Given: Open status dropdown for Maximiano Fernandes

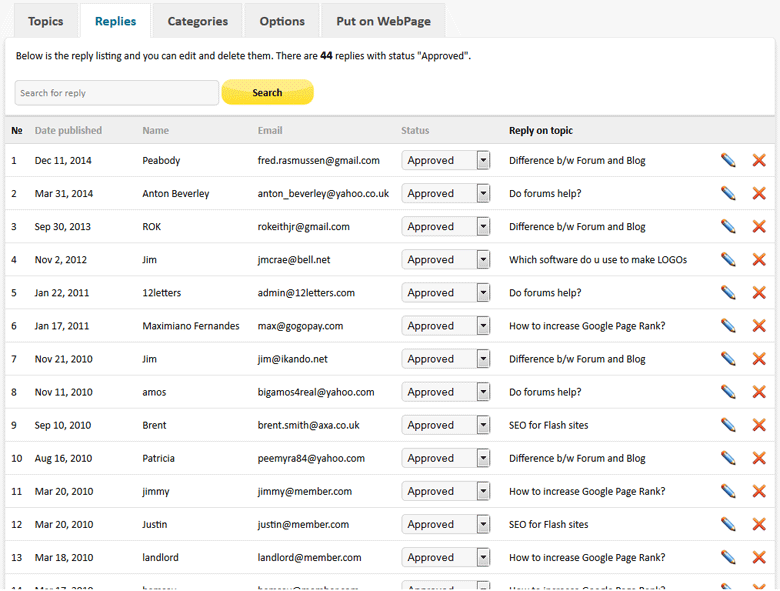Looking at the screenshot, I should [446, 325].
